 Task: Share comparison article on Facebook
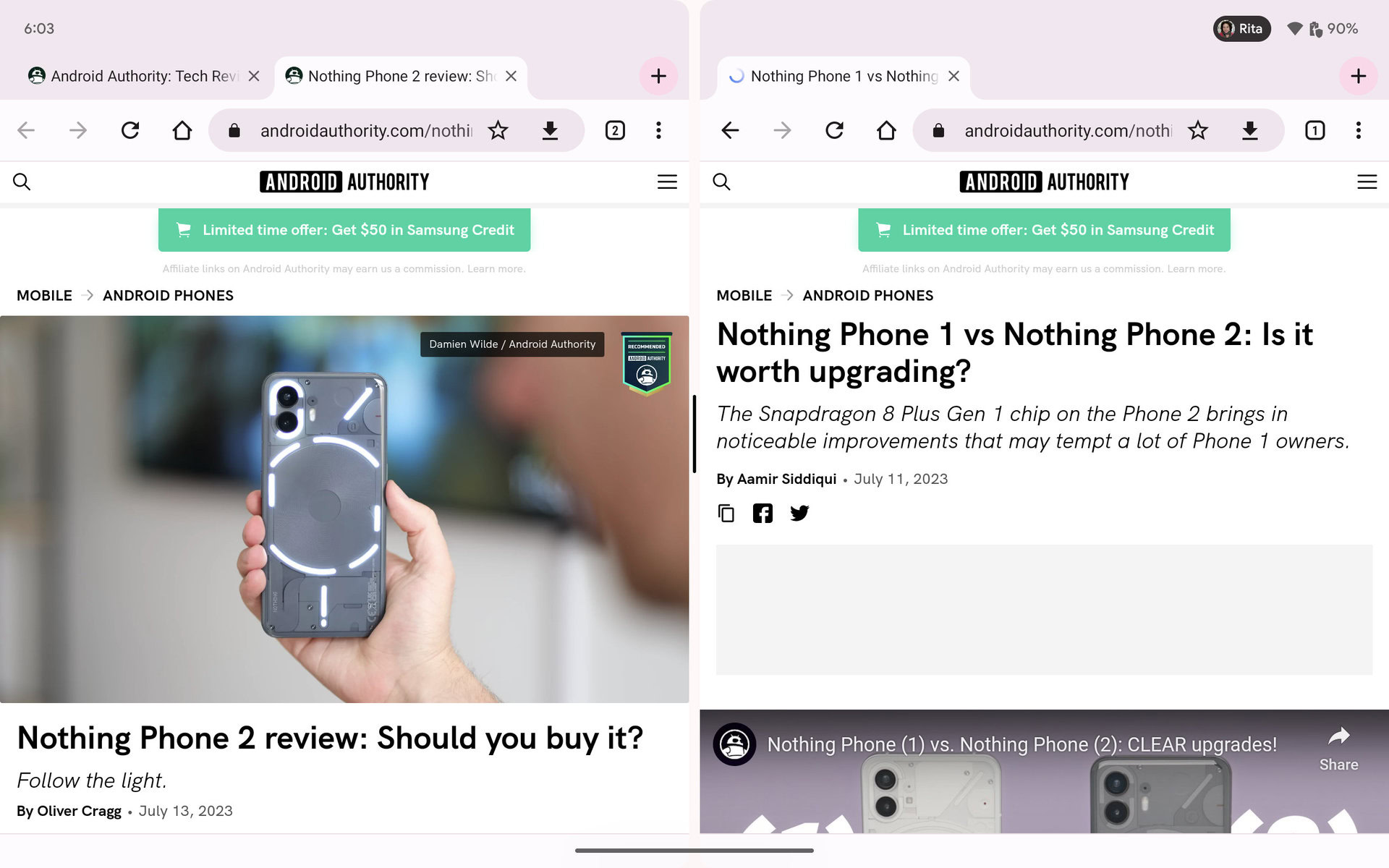pos(763,514)
